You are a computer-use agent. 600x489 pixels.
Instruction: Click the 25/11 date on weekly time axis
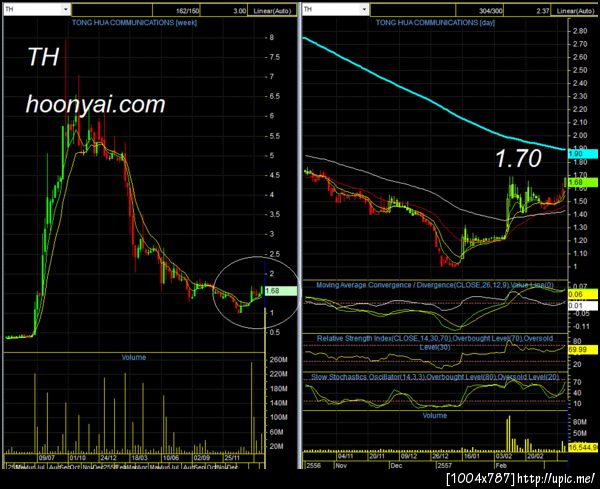[233, 458]
